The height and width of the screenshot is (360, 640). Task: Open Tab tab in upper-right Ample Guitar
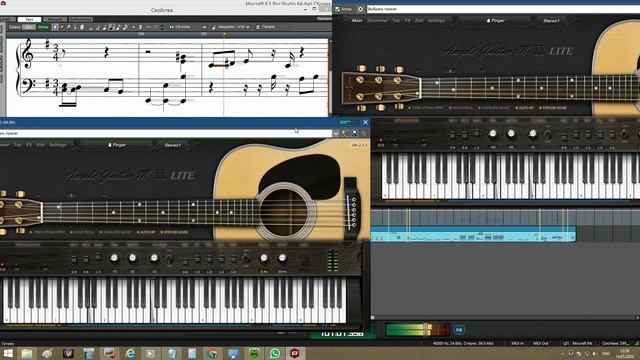click(396, 20)
